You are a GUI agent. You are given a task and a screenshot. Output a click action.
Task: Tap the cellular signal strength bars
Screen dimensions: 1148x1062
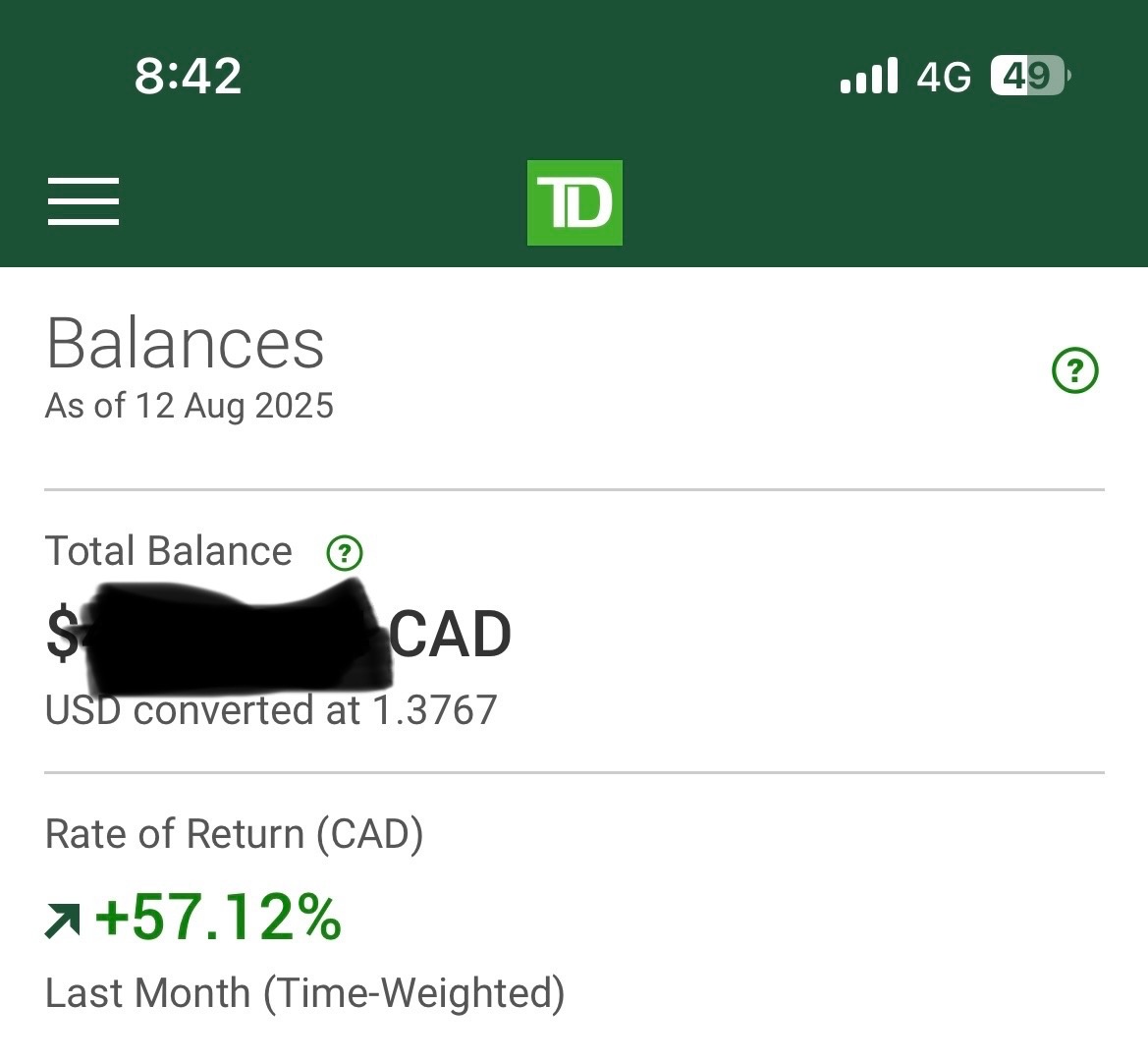(x=869, y=76)
